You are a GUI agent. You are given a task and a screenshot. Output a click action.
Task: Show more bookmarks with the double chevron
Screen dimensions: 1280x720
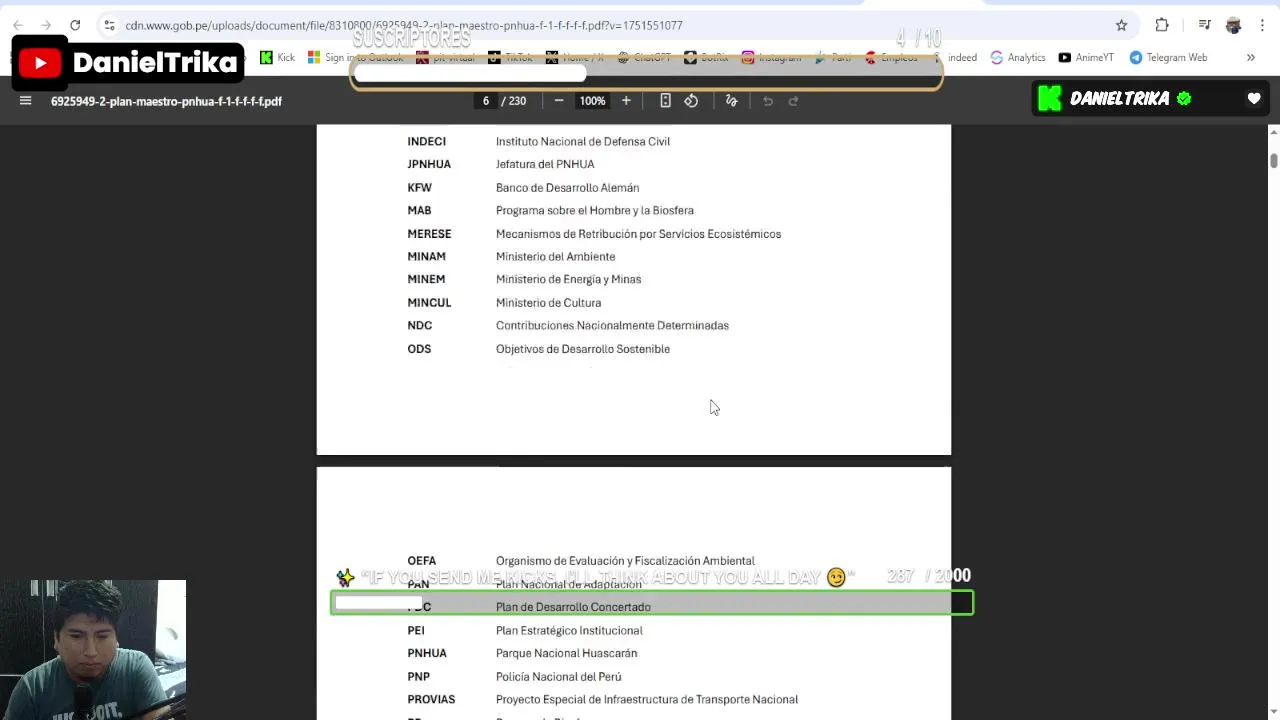coord(1250,58)
